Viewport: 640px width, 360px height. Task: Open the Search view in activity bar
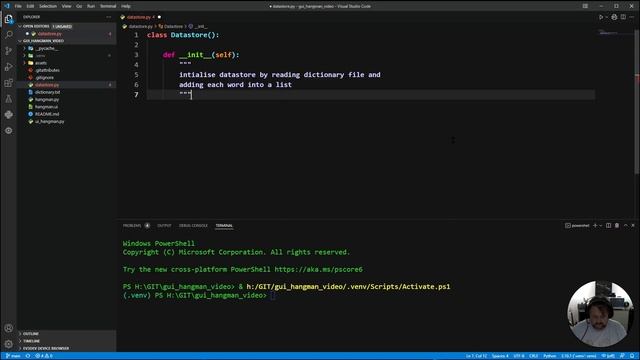click(9, 35)
